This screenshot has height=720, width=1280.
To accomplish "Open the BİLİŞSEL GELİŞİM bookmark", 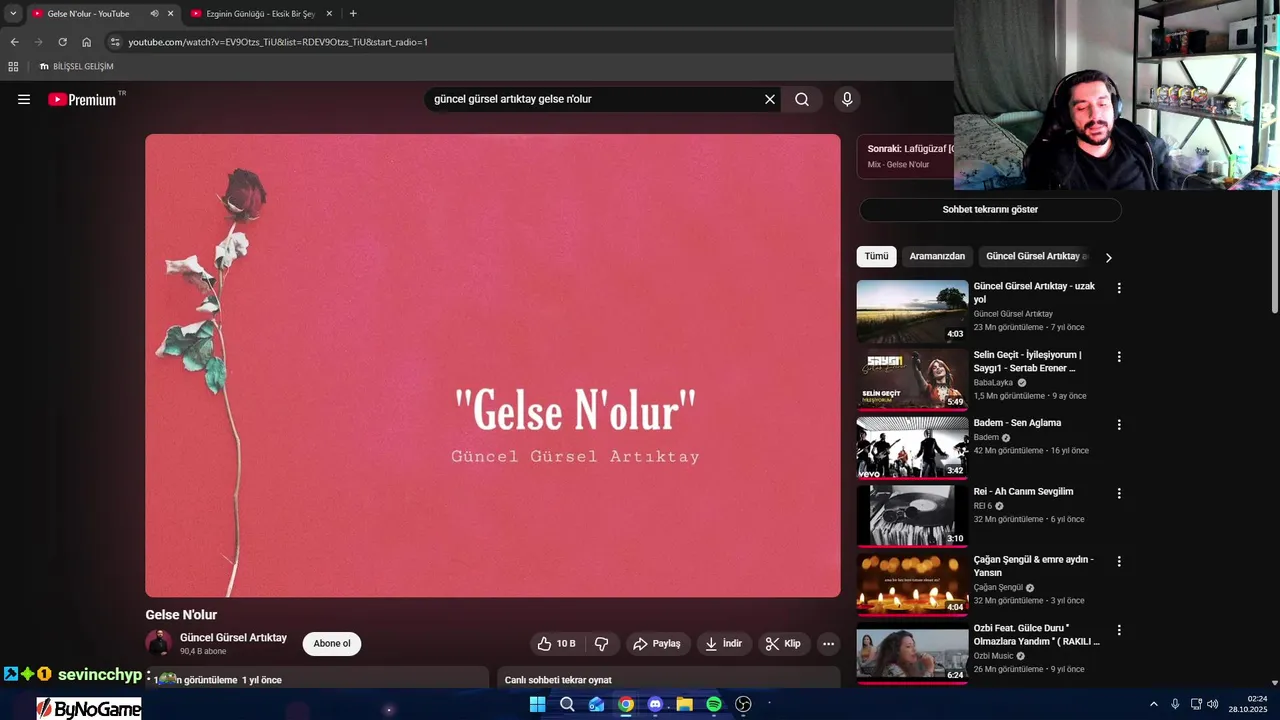I will pyautogui.click(x=77, y=67).
